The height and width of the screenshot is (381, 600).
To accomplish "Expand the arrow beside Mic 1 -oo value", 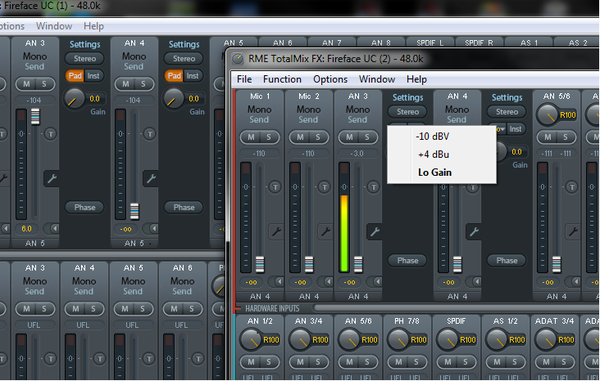I will click(x=278, y=282).
